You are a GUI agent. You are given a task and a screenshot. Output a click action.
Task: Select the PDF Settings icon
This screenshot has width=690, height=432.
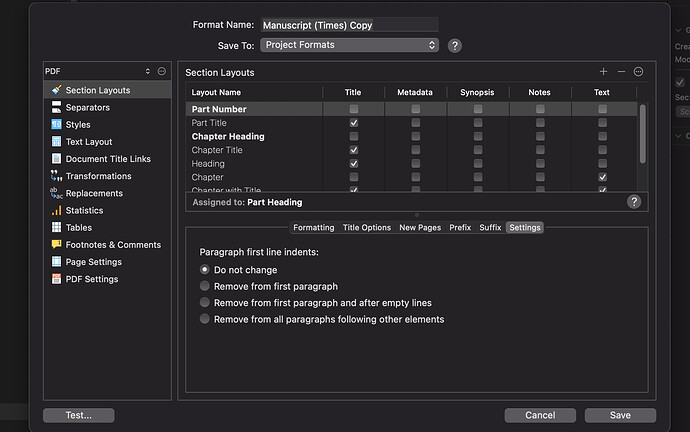[x=56, y=279]
